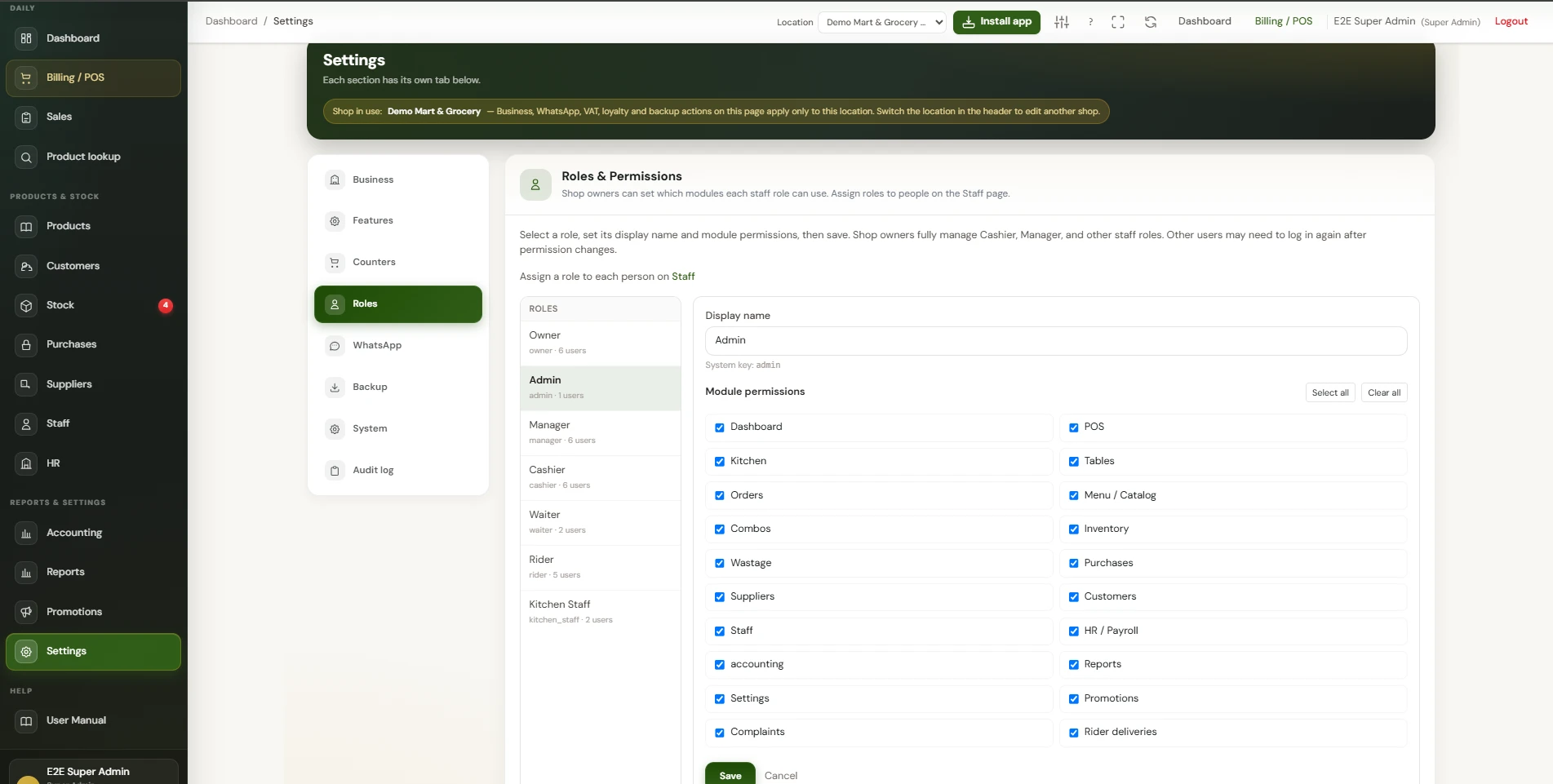Open the Dashboard sidebar icon

click(x=26, y=38)
